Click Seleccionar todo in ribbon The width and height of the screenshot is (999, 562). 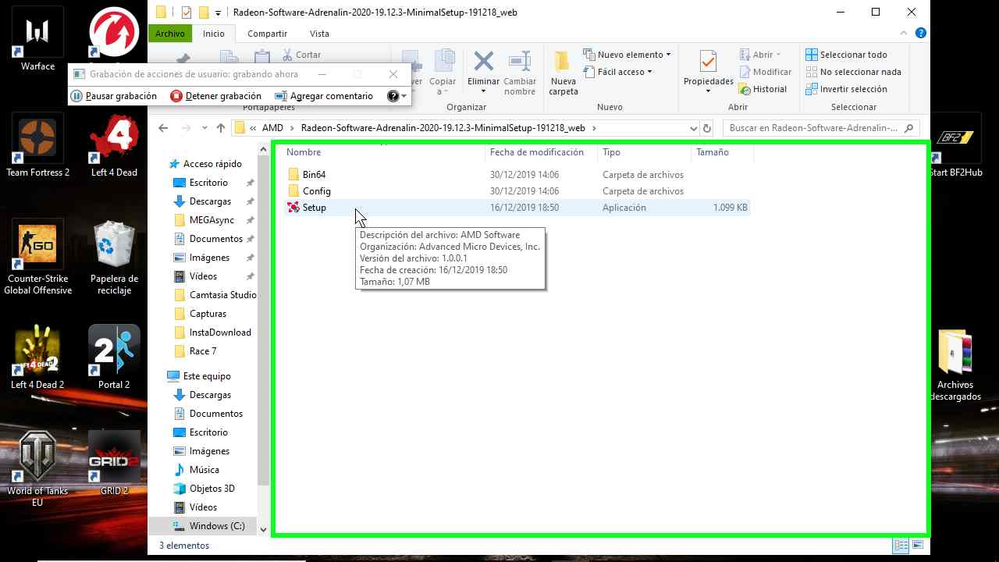(x=847, y=55)
